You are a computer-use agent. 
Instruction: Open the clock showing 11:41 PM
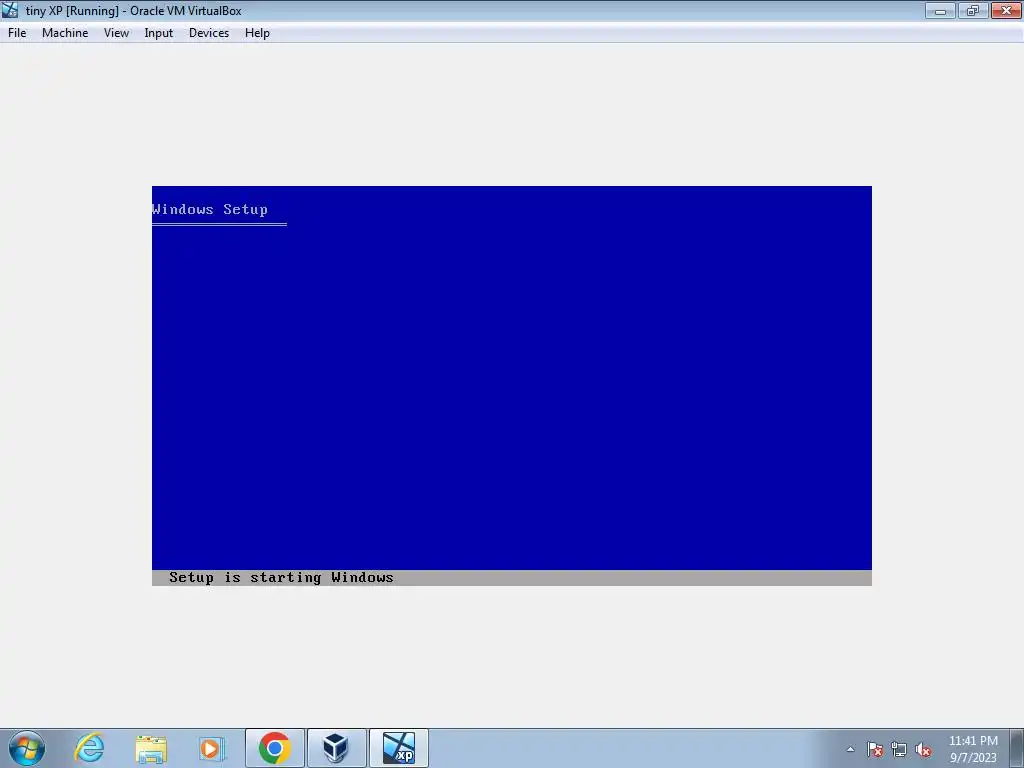click(x=973, y=748)
